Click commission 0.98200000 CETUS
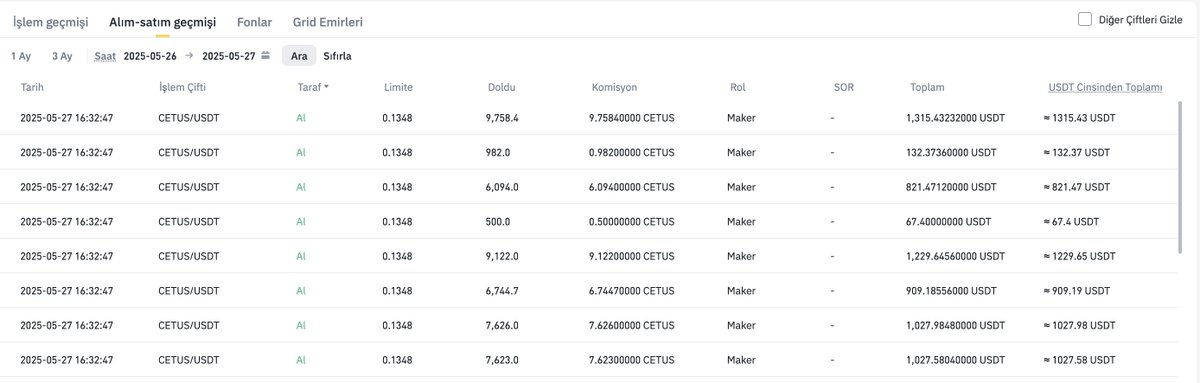The width and height of the screenshot is (1200, 383). (632, 152)
